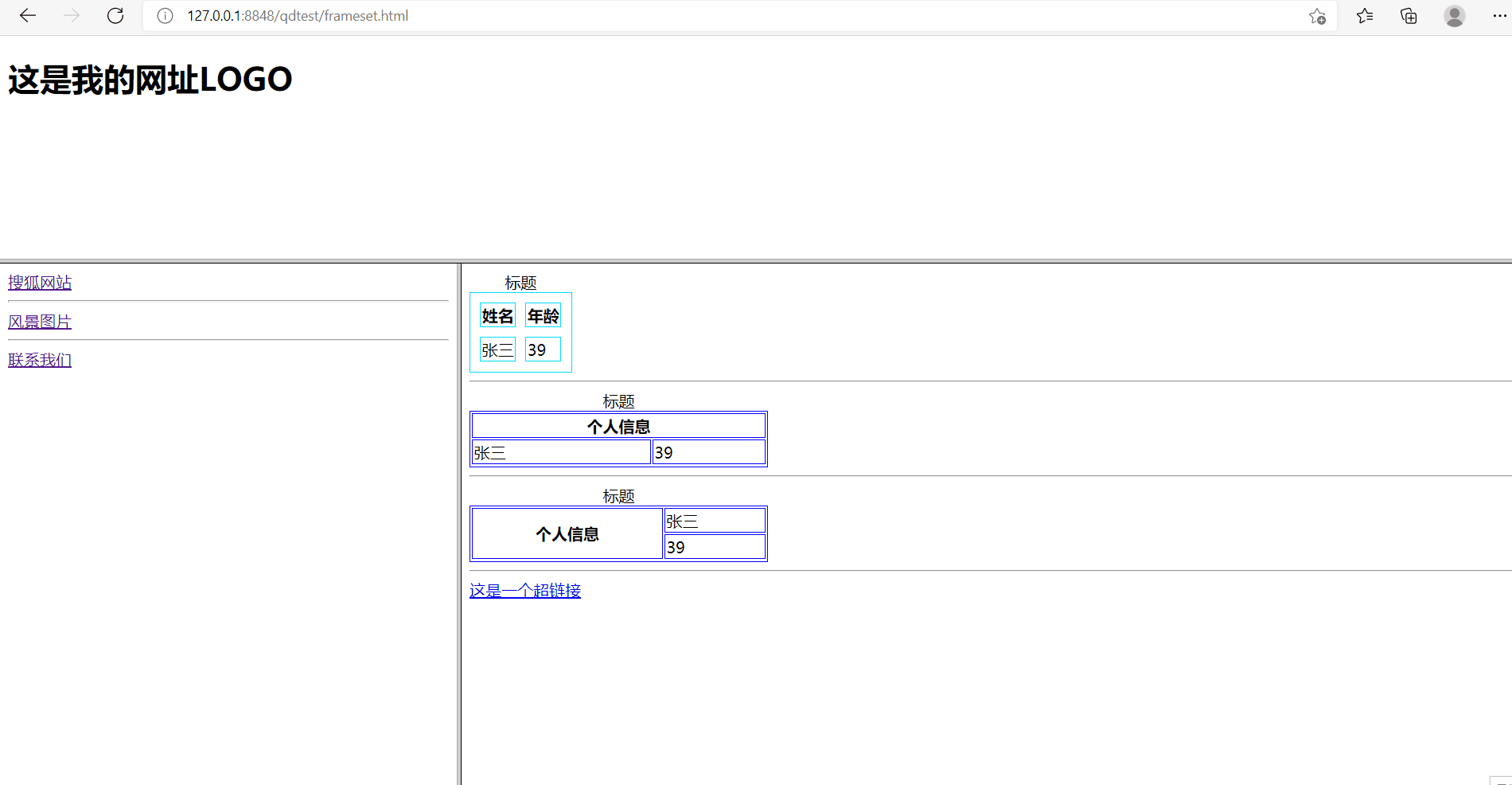Click 39 cell beside the tall 个人信息 cell
Viewport: 1512px width, 785px height.
[715, 547]
